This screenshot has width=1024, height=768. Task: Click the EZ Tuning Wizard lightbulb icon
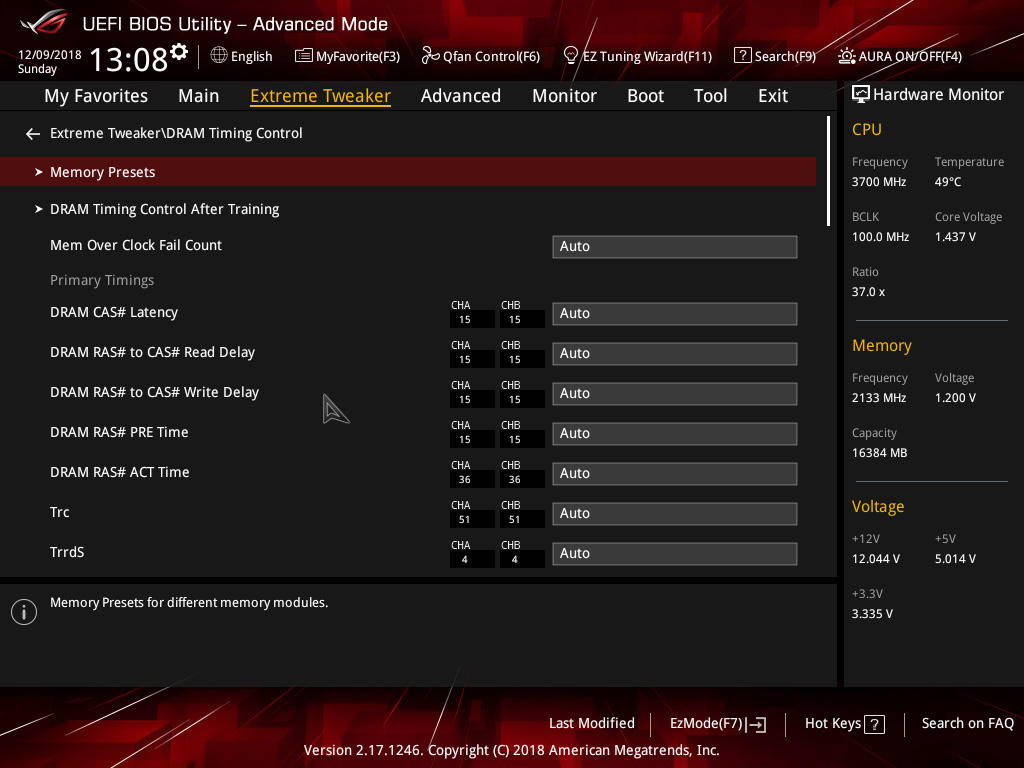point(570,56)
